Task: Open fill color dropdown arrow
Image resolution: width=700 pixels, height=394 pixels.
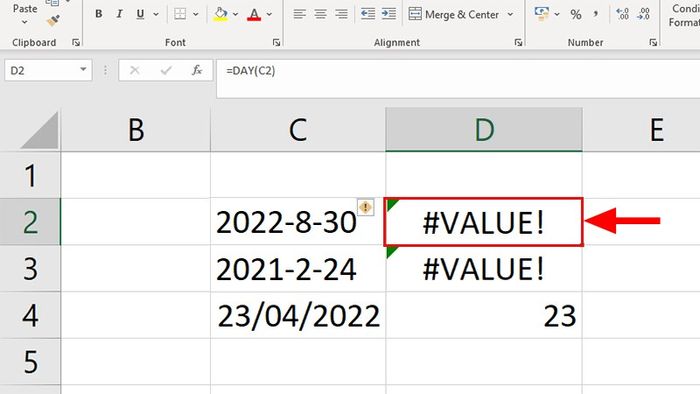Action: pos(235,14)
